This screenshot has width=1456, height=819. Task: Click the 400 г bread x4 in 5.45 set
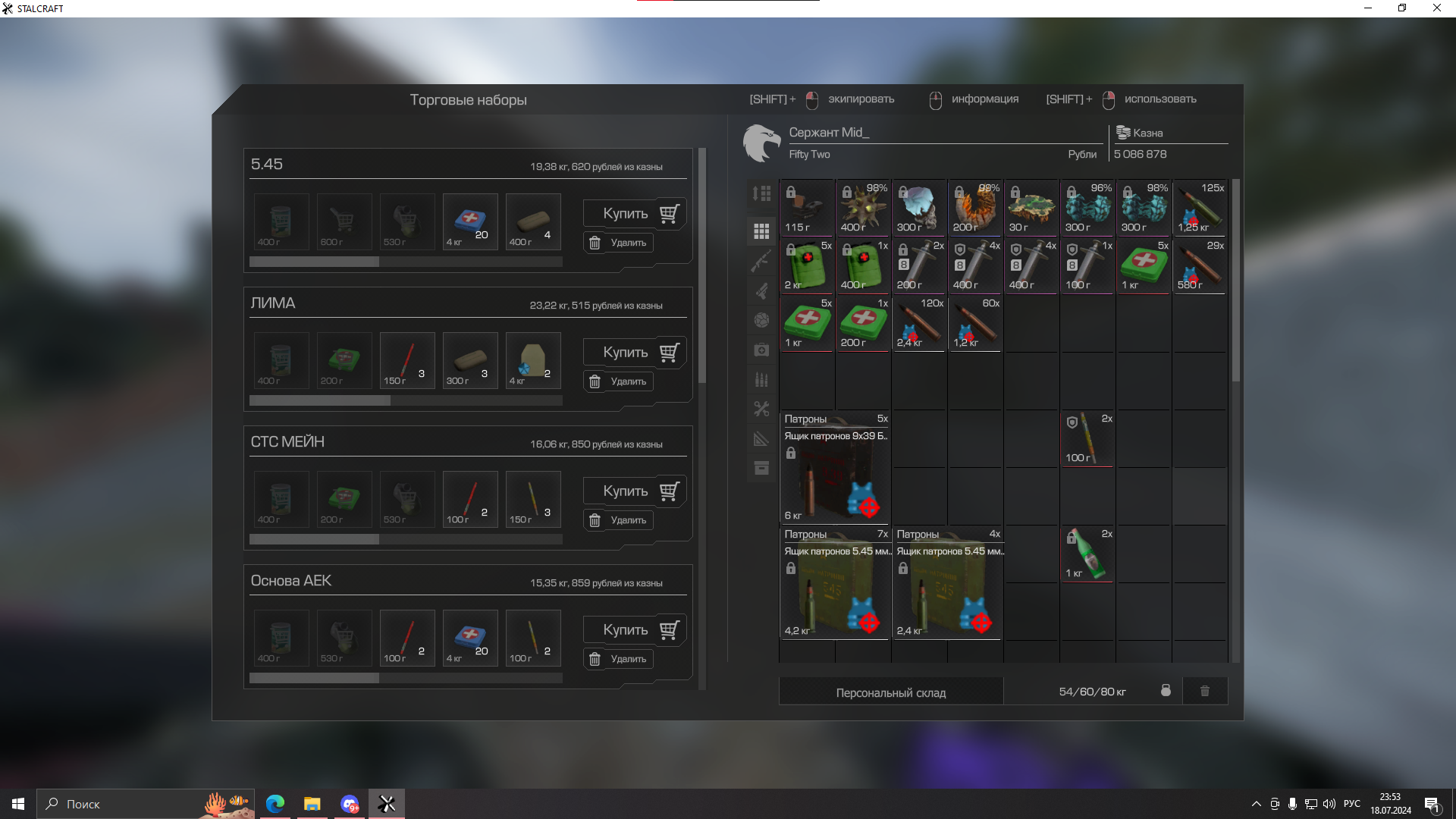pyautogui.click(x=533, y=221)
